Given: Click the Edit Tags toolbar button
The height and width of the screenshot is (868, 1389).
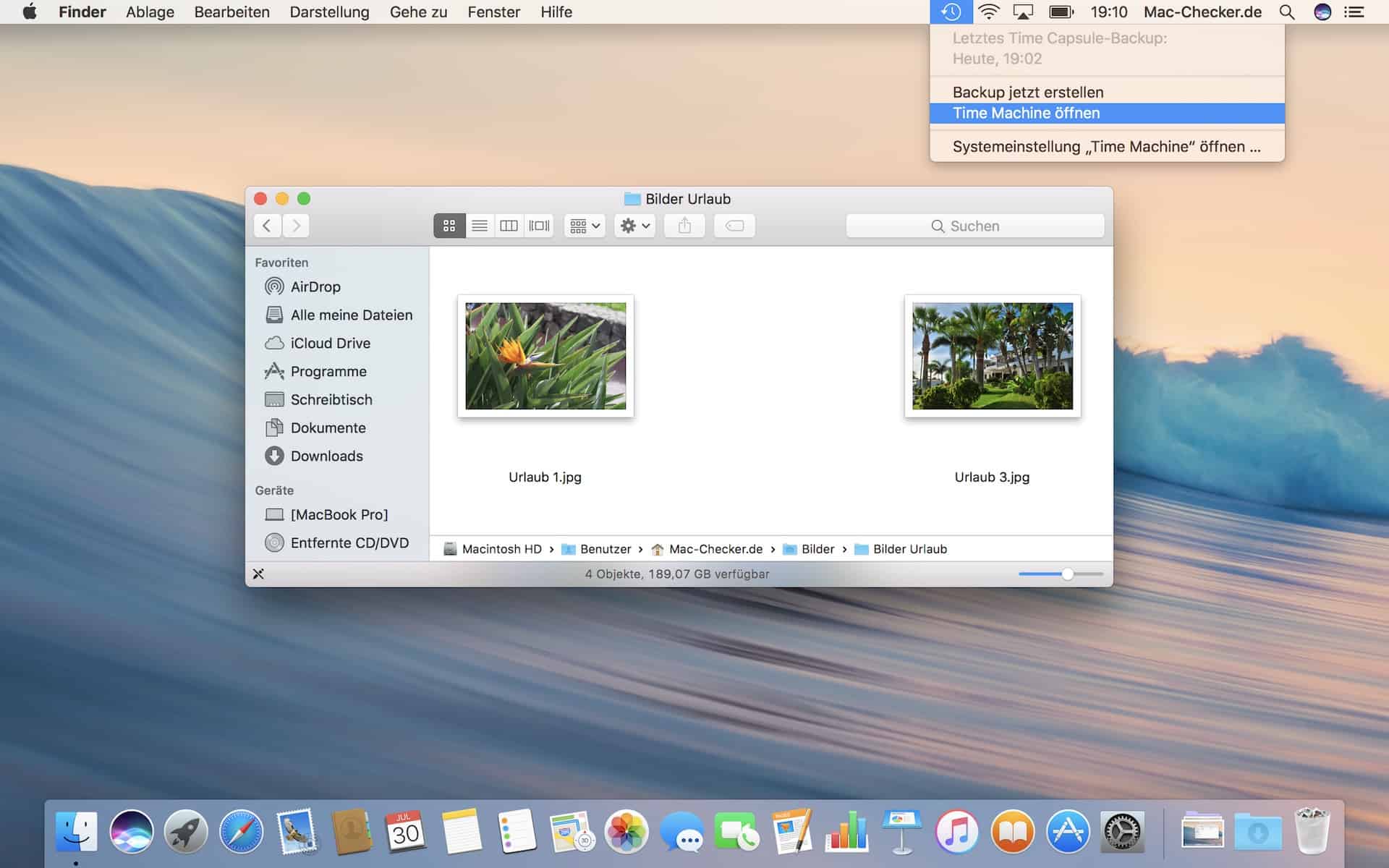Looking at the screenshot, I should [x=734, y=226].
